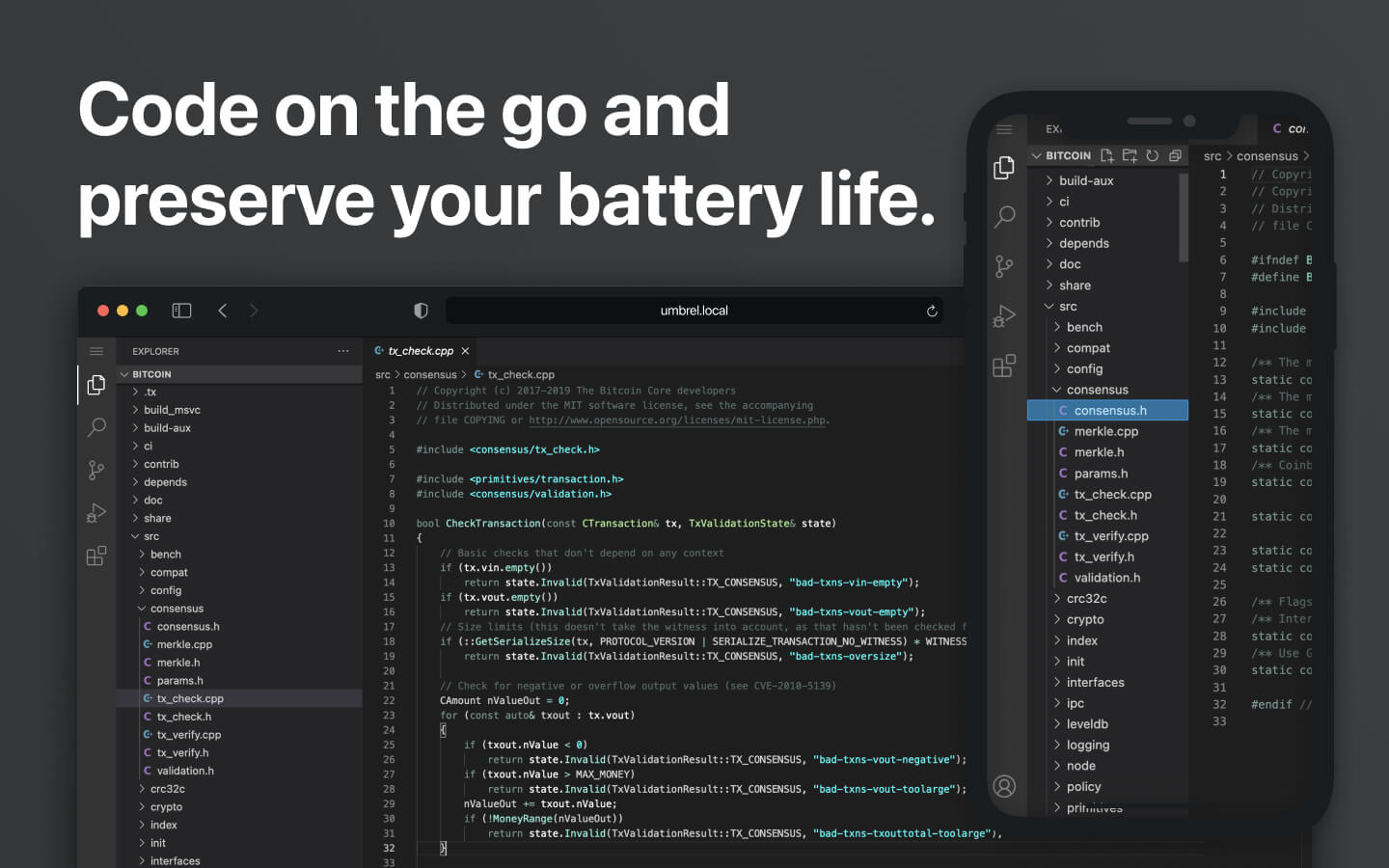1389x868 pixels.
Task: Open the Search view in the activity bar
Action: (95, 427)
